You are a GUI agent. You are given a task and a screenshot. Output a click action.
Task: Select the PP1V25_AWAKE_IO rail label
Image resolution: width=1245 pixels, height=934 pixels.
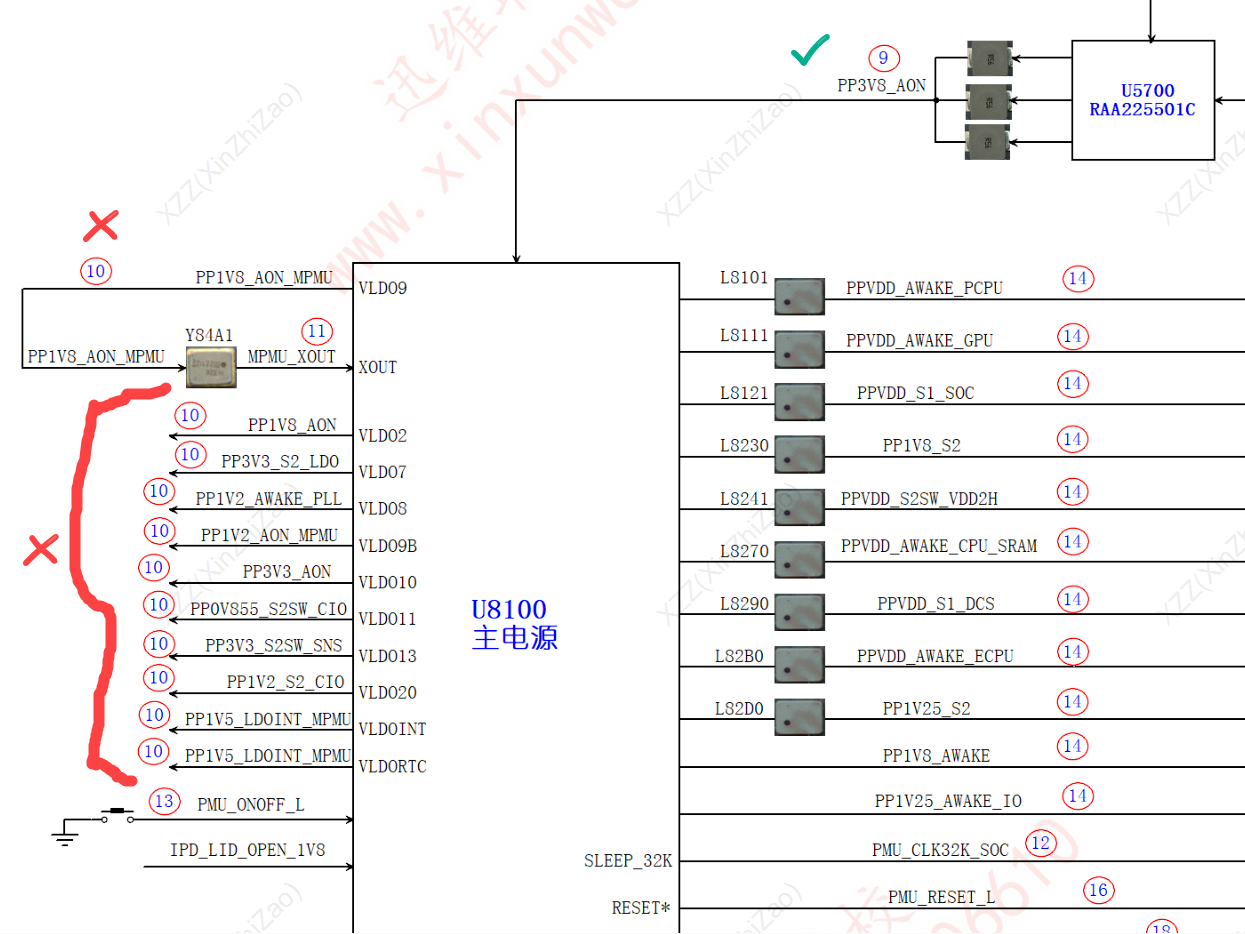coord(948,803)
